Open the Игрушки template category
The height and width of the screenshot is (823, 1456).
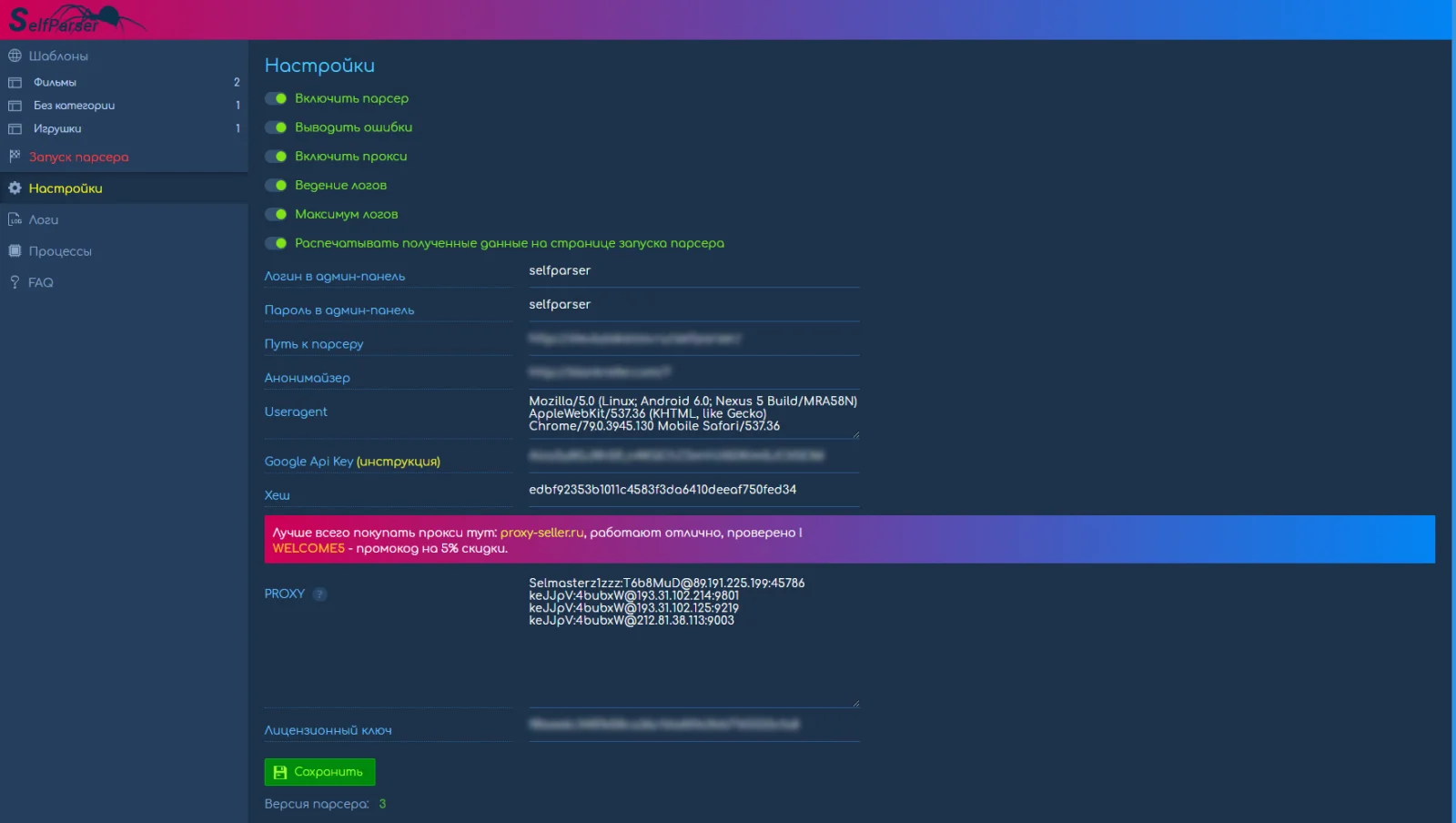(57, 128)
